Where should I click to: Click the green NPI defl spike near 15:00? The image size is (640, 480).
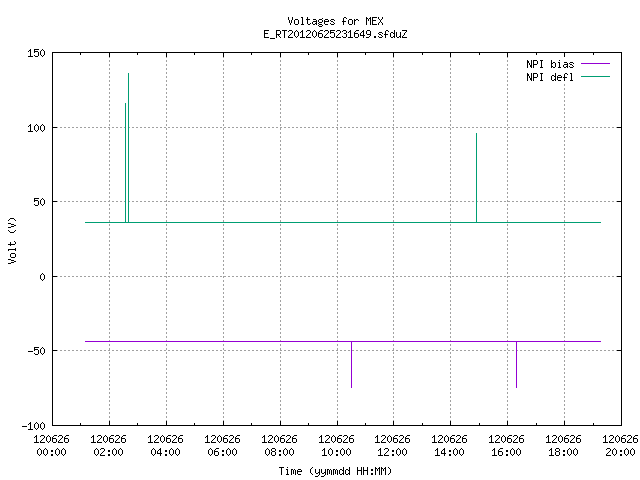pyautogui.click(x=476, y=178)
